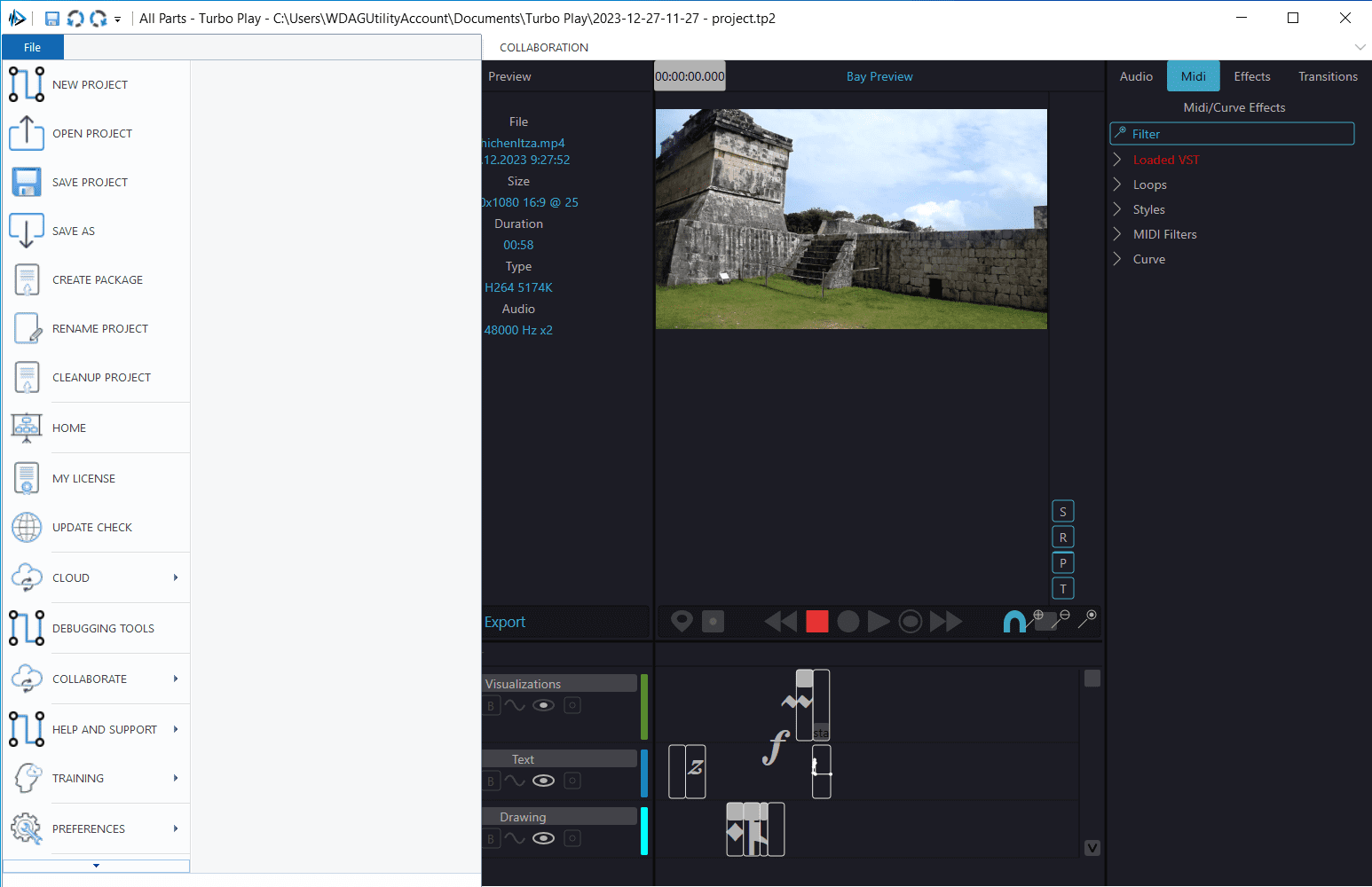The width and height of the screenshot is (1372, 887).
Task: Click the redo icon in the title bar
Action: tap(98, 19)
